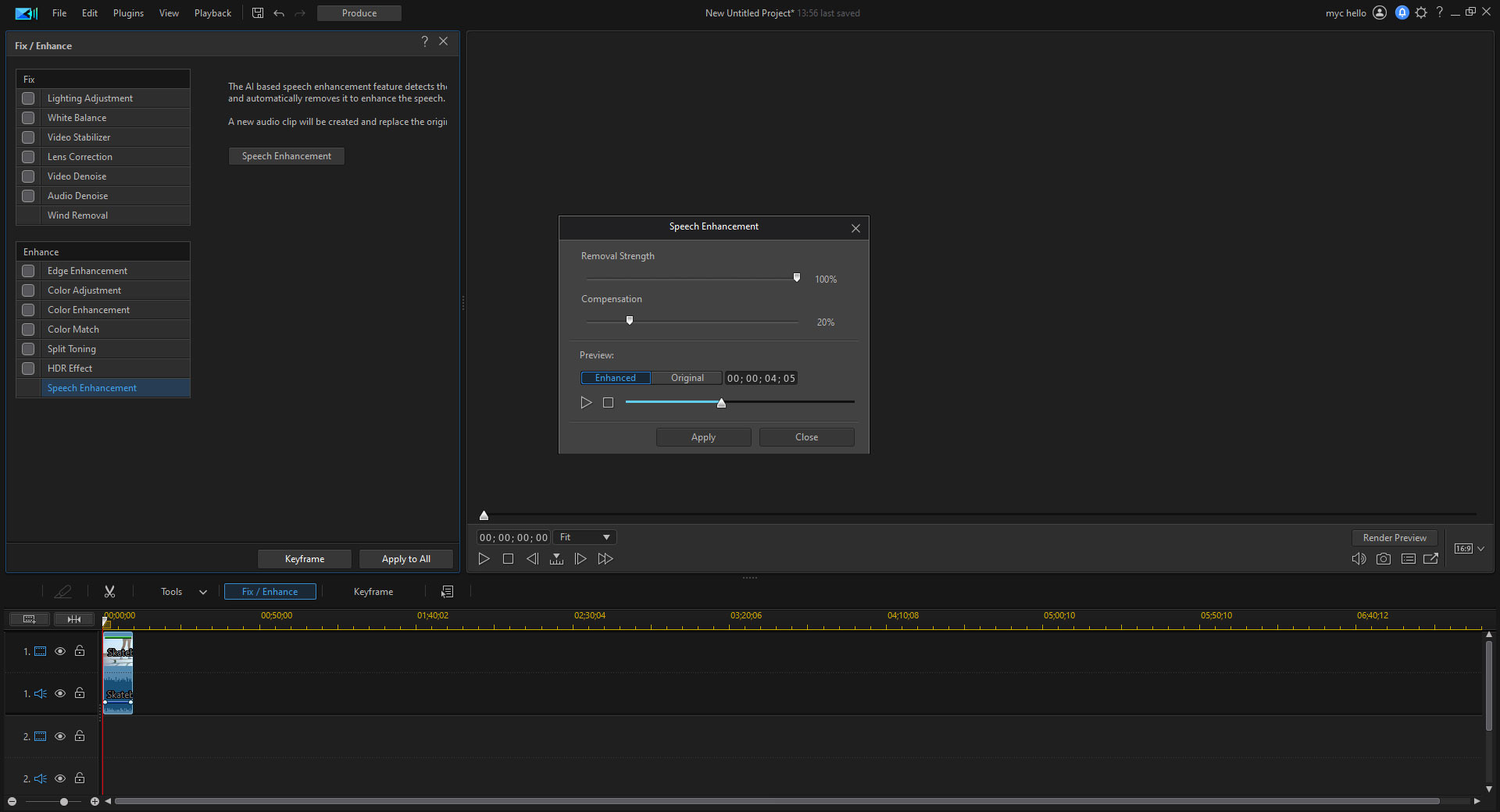
Task: Open preview display options list icon
Action: coord(1409,559)
